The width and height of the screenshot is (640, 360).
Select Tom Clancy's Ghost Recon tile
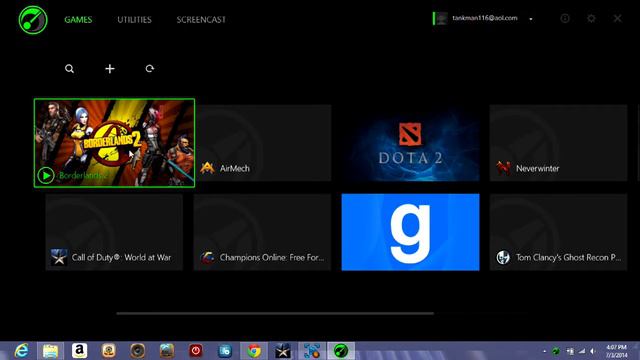pos(558,232)
